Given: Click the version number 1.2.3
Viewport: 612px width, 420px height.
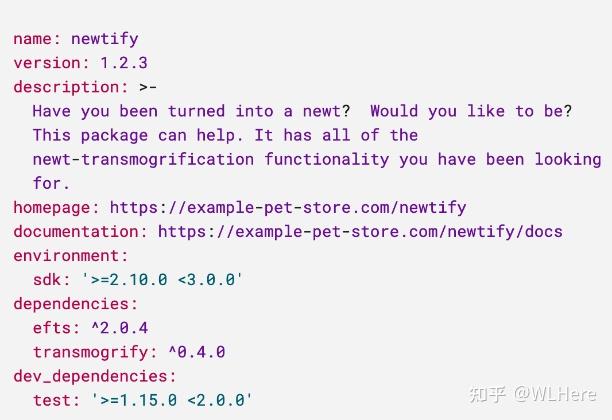Looking at the screenshot, I should click(x=124, y=63).
